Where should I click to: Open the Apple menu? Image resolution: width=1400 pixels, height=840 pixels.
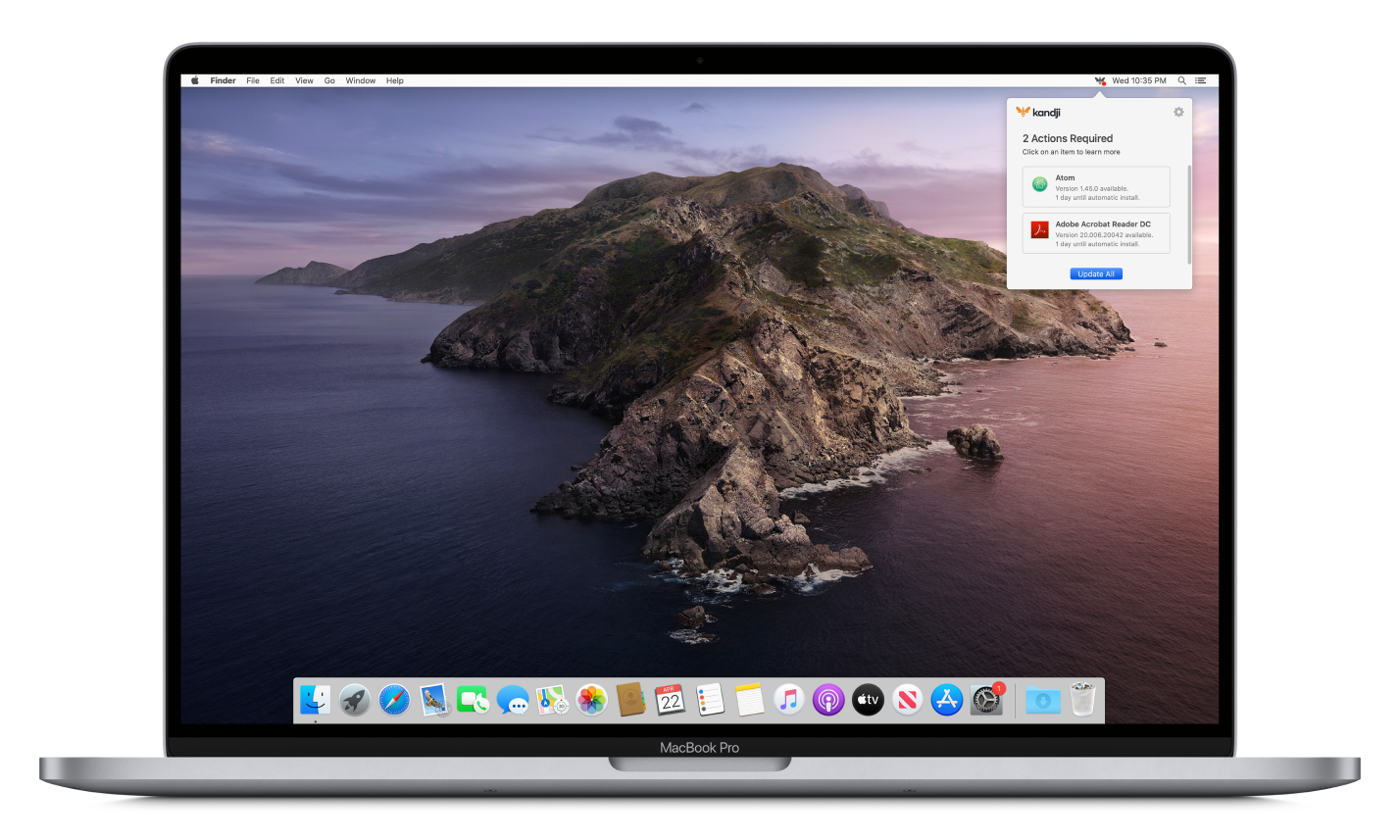point(193,80)
